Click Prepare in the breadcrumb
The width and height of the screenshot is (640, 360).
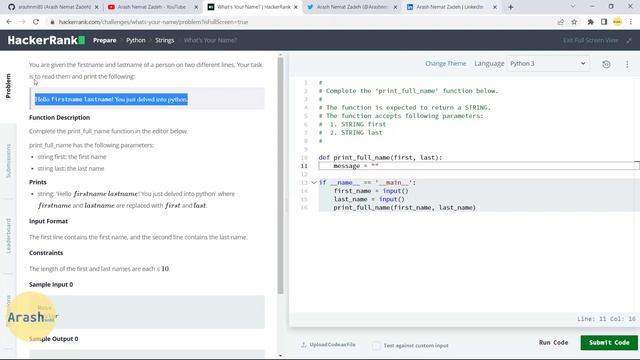point(104,40)
